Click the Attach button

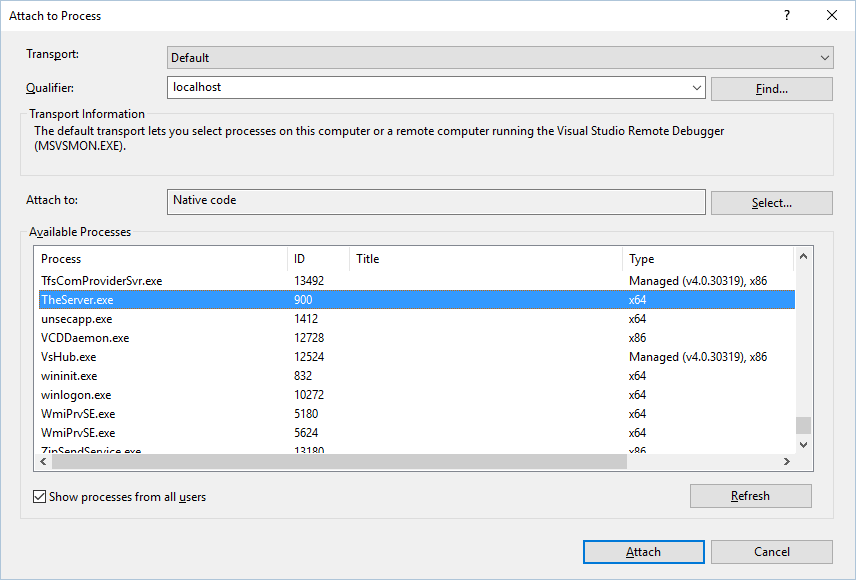tap(643, 552)
